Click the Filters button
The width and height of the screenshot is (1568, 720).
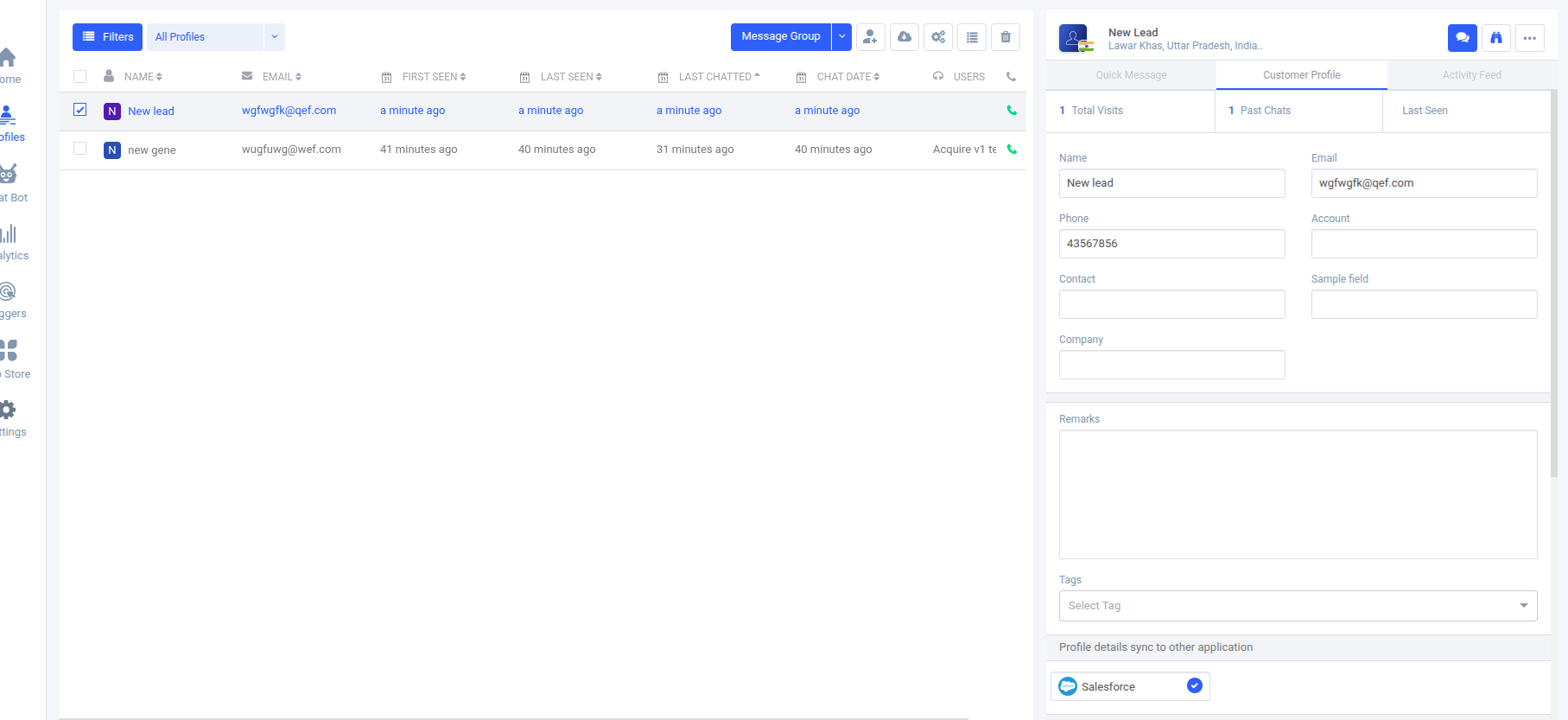[108, 37]
